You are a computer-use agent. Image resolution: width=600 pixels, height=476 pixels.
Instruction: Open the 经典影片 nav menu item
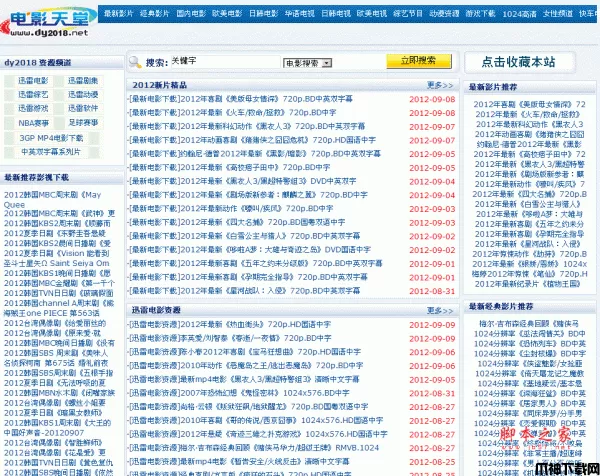point(155,13)
